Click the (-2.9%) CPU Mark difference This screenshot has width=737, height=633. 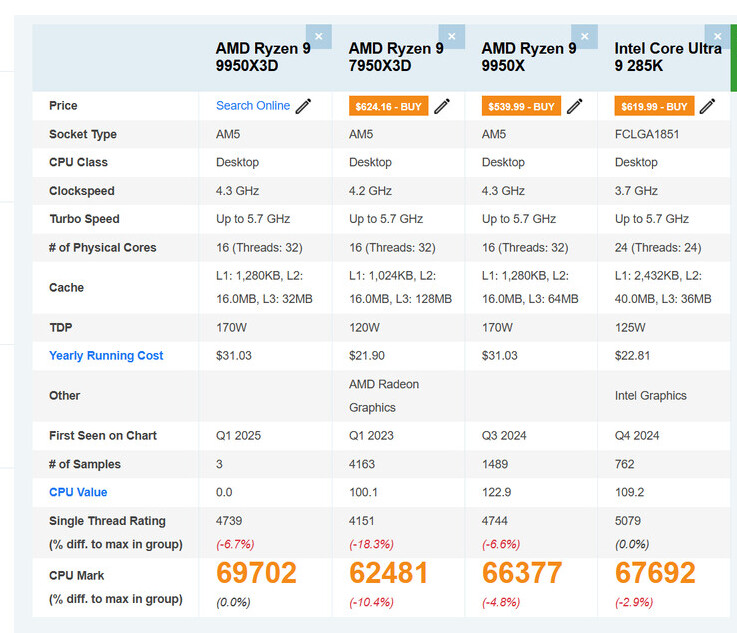[x=634, y=602]
